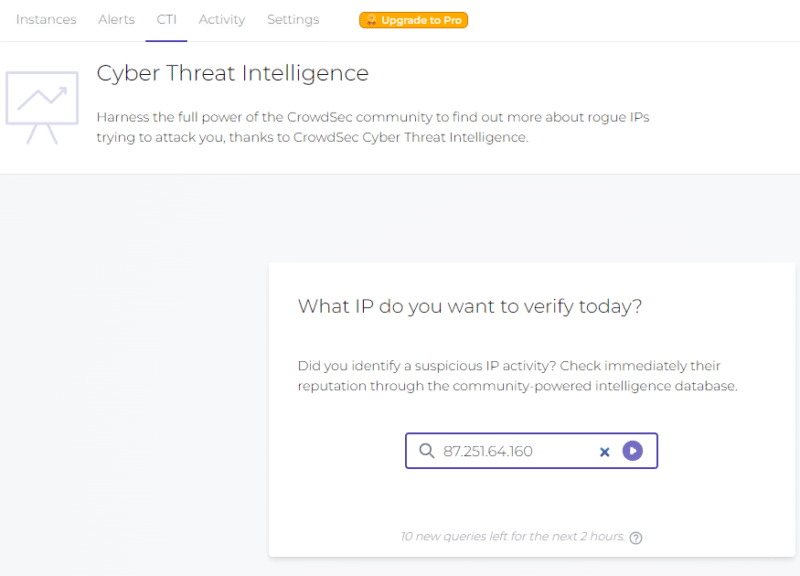Click the "What IP do you want to verify today?" heading
Screen dimensions: 800x576
pos(470,306)
